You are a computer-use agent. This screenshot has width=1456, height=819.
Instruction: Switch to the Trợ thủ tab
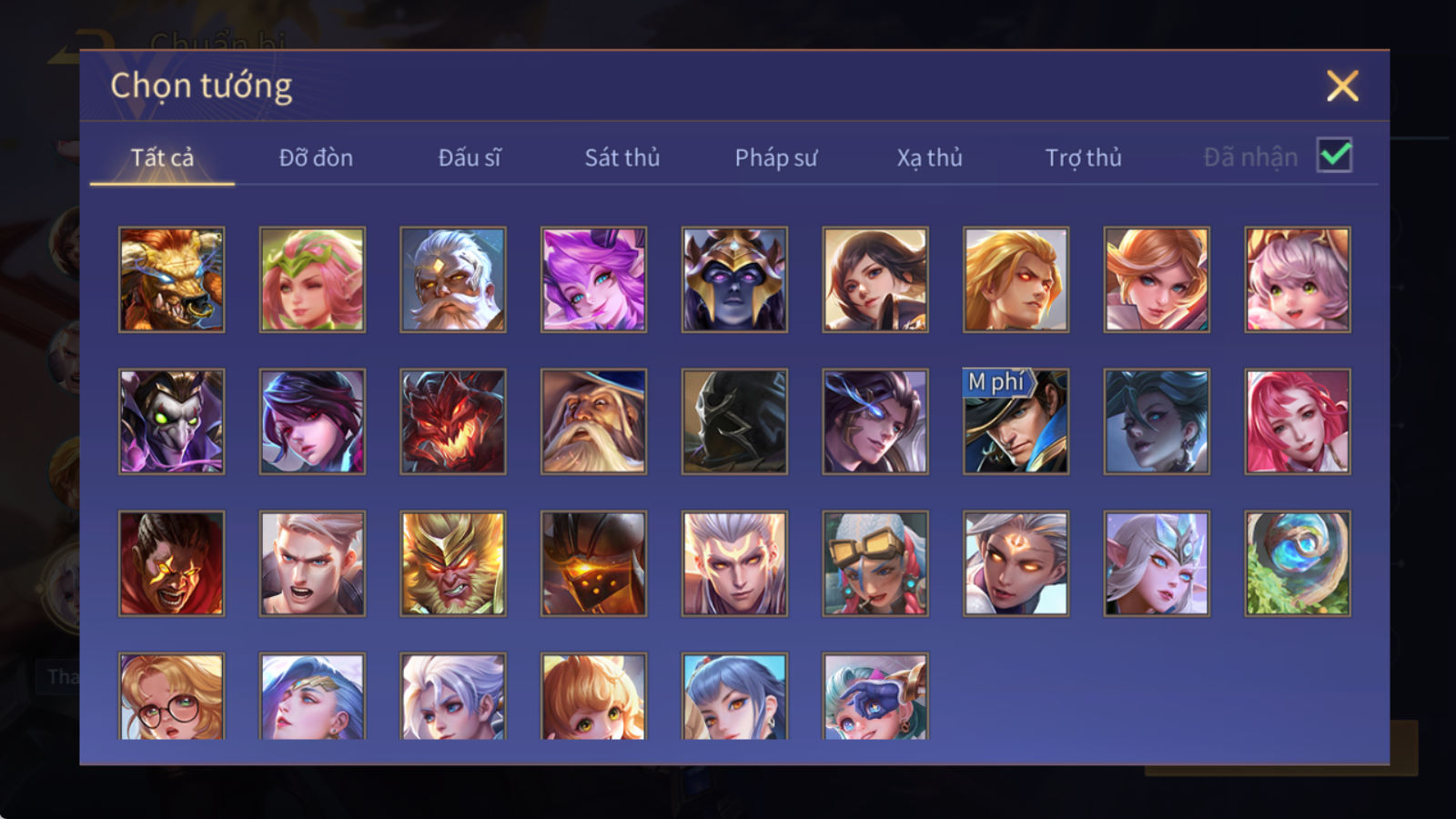pyautogui.click(x=1083, y=157)
